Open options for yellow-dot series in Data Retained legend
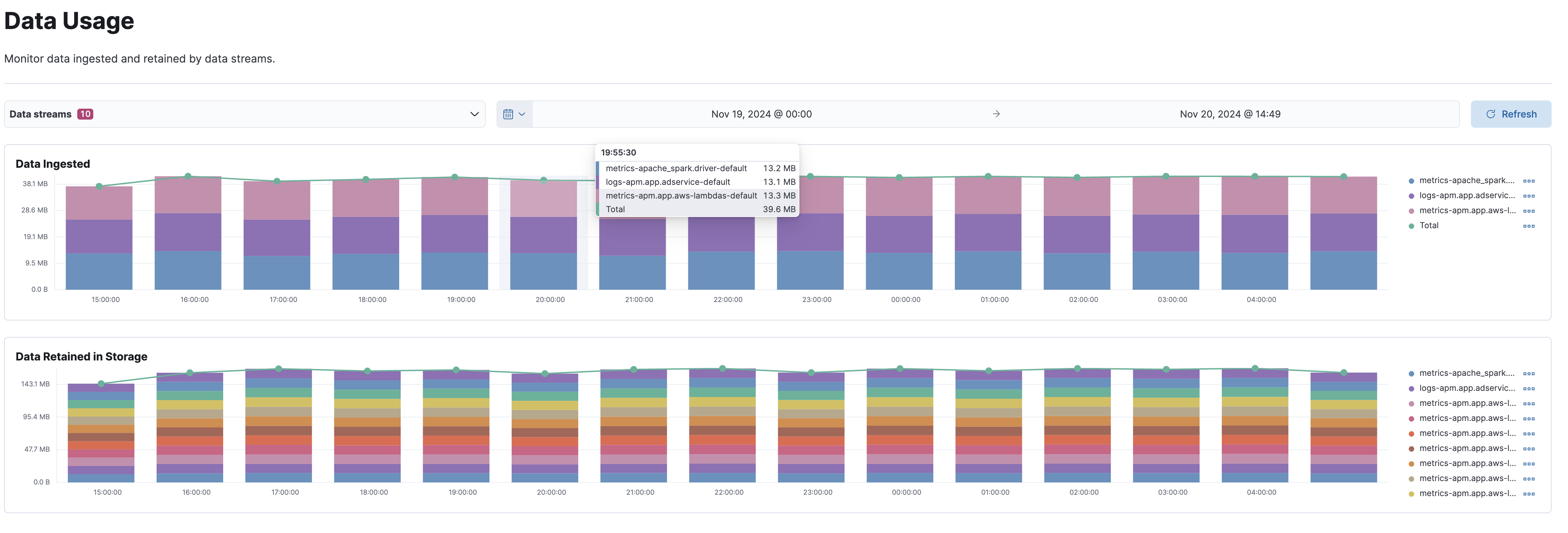The width and height of the screenshot is (1568, 533). point(1528,493)
